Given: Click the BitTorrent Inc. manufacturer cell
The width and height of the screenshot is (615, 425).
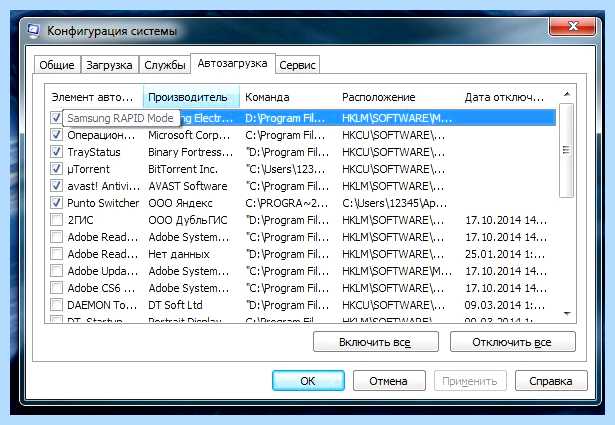Looking at the screenshot, I should pyautogui.click(x=183, y=169).
